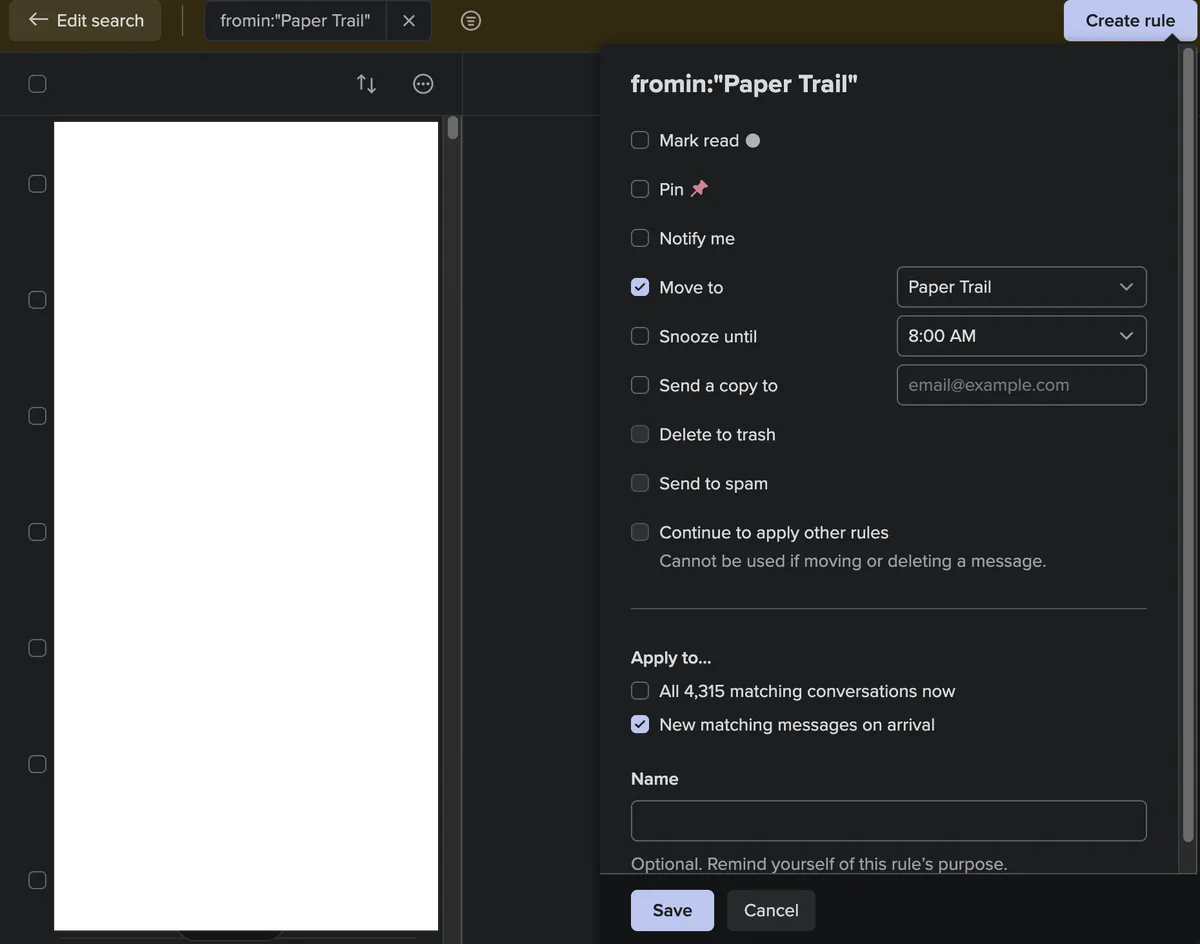Image resolution: width=1200 pixels, height=944 pixels.
Task: Open the rules icon next to search bar
Action: pyautogui.click(x=470, y=20)
